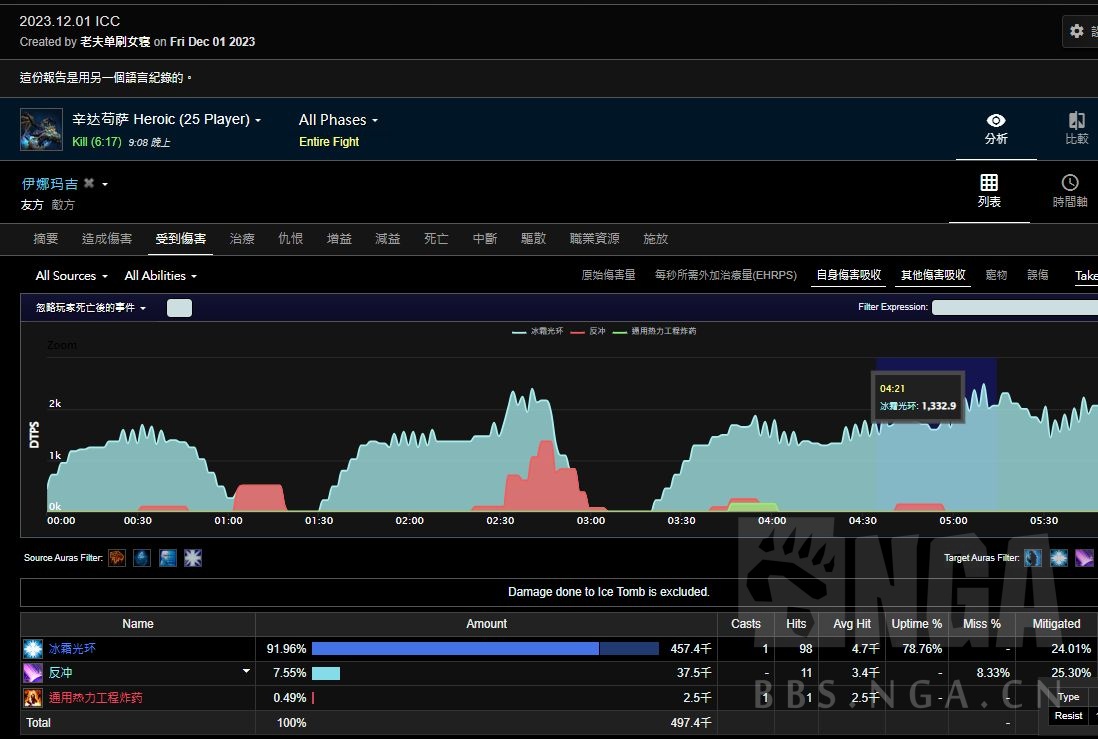The width and height of the screenshot is (1098, 739).
Task: Click the 通用热力工程炸药 ability icon
Action: point(34,697)
